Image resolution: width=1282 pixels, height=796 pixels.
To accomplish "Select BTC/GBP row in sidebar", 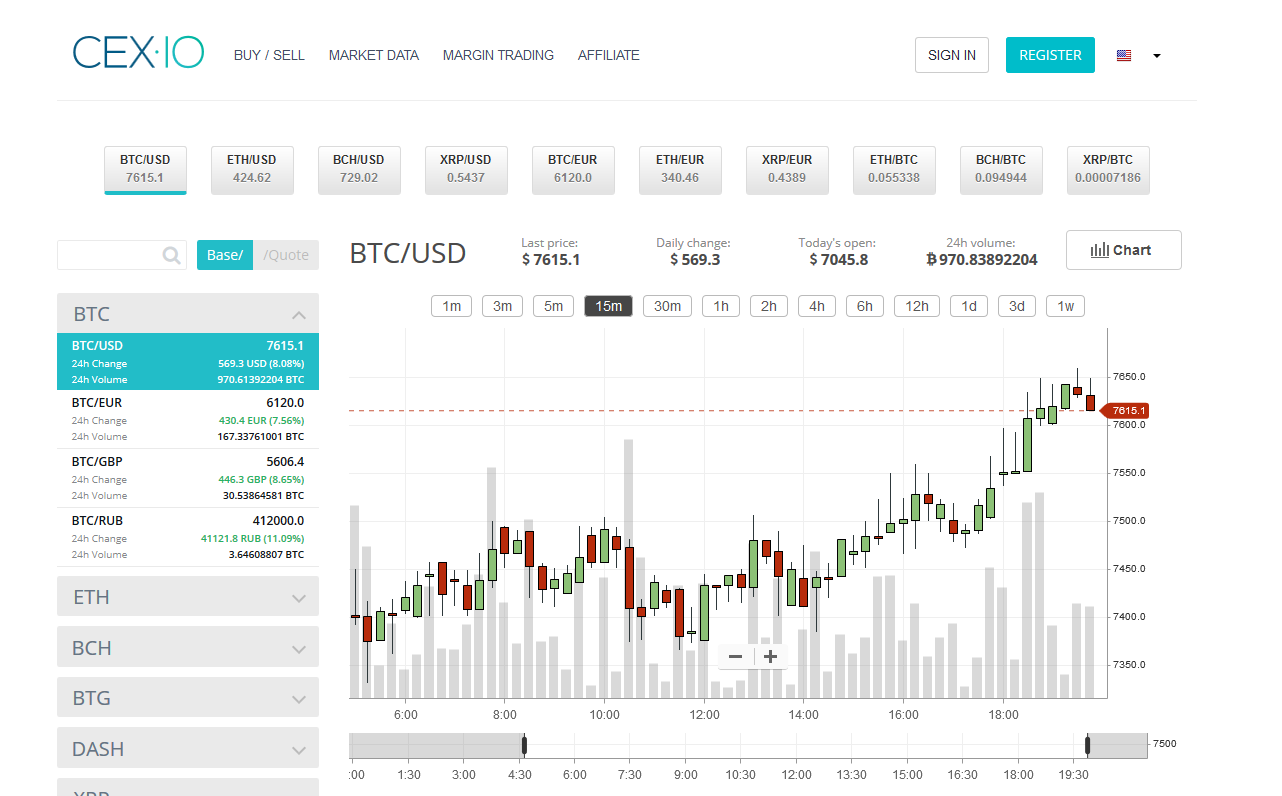I will tap(188, 478).
